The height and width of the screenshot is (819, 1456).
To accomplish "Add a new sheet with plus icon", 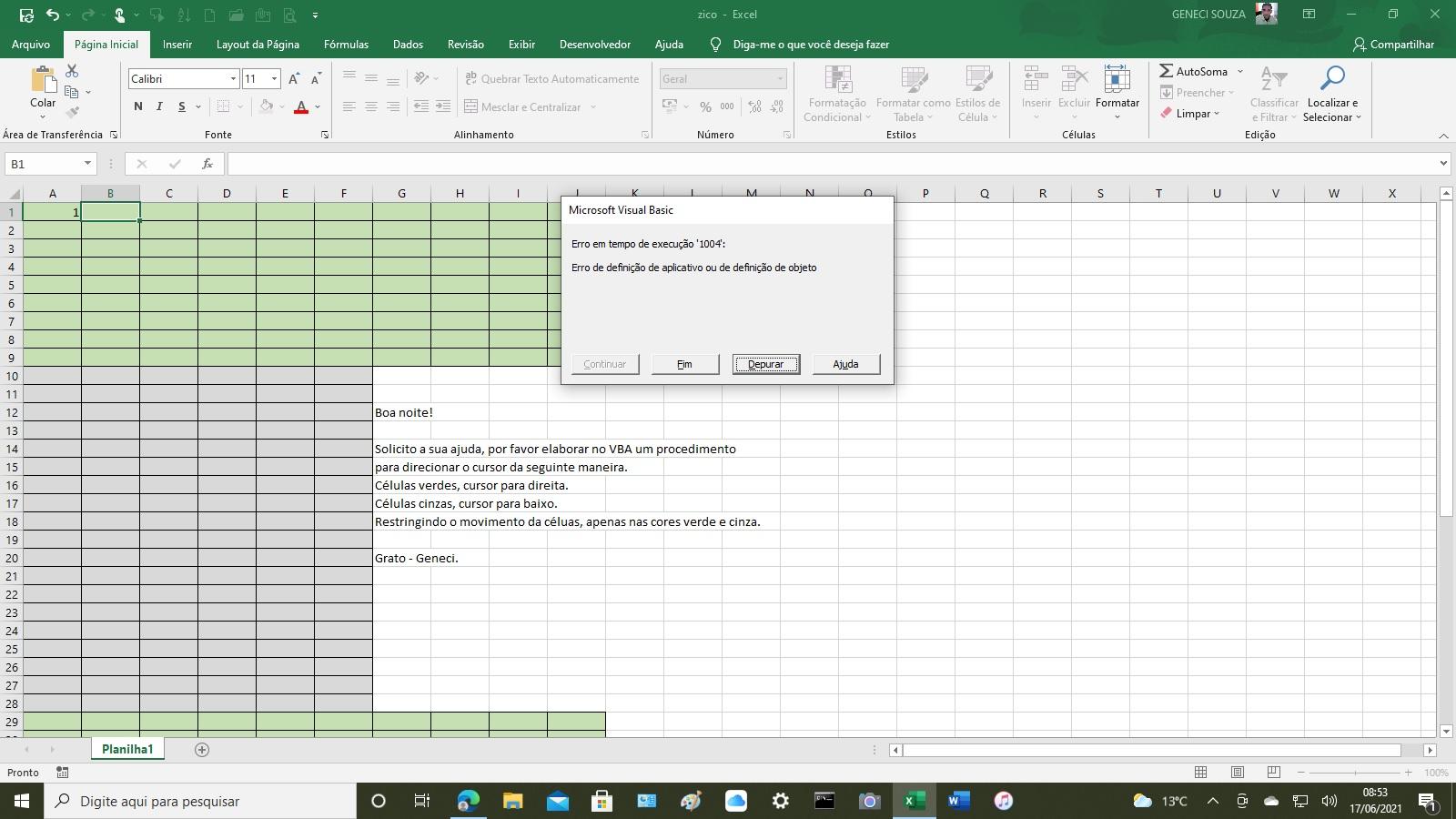I will pos(202,749).
